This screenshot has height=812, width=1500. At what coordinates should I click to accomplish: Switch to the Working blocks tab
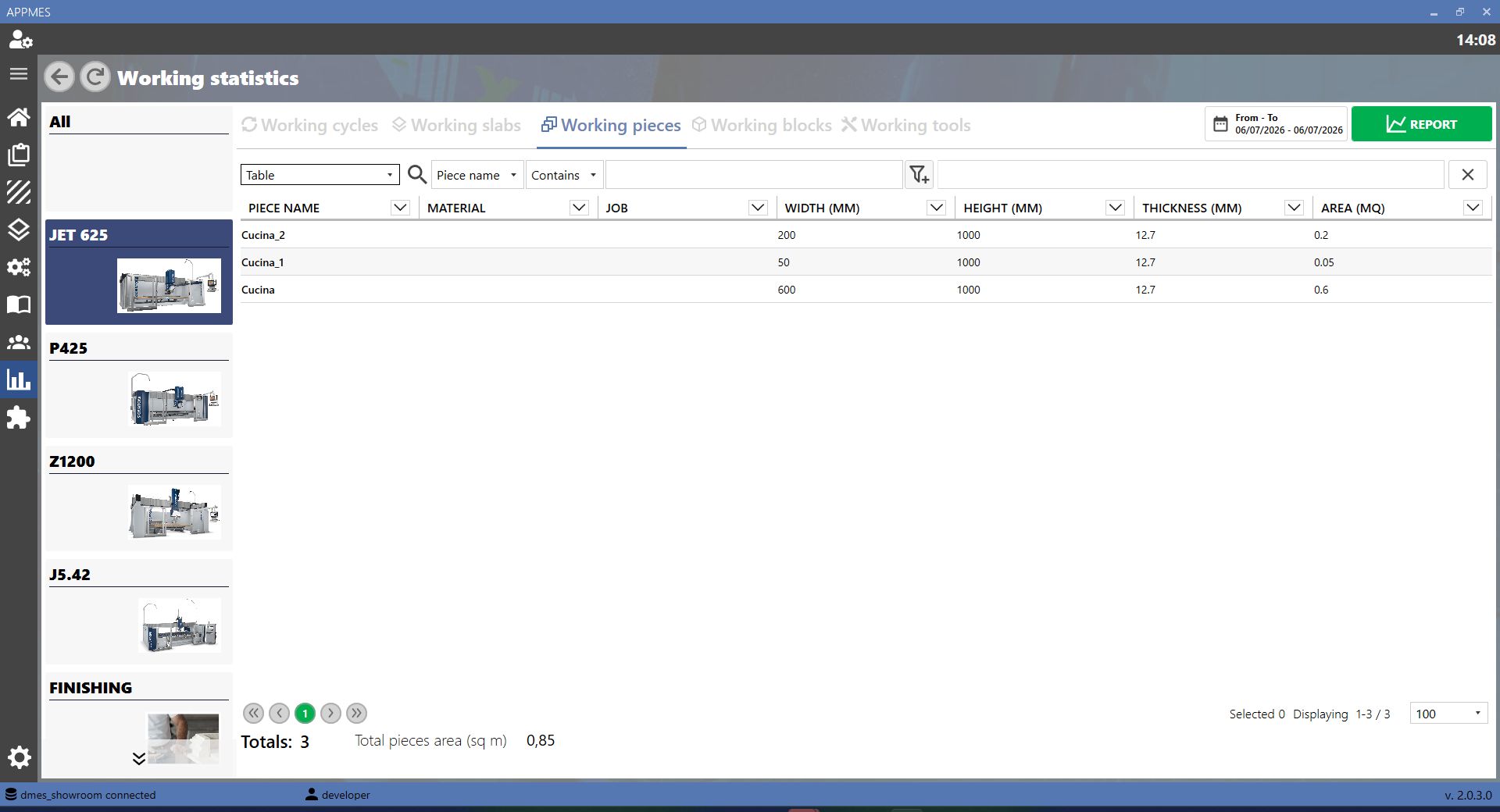pos(762,125)
